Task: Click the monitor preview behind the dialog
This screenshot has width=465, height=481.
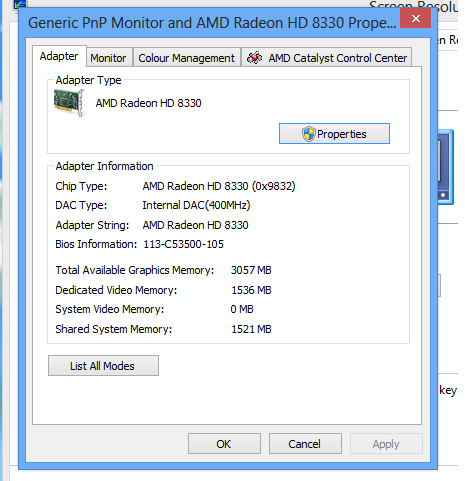Action: pos(446,167)
